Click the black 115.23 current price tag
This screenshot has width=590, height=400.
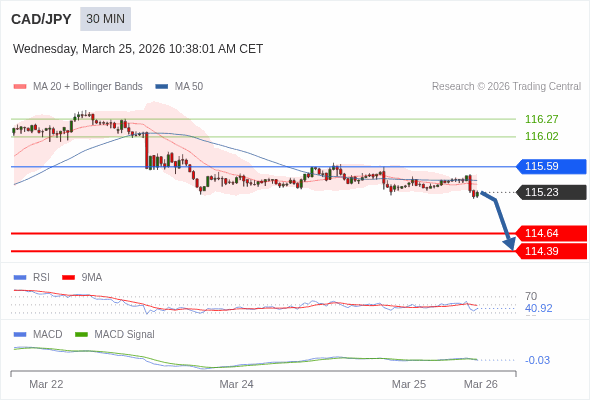(551, 192)
